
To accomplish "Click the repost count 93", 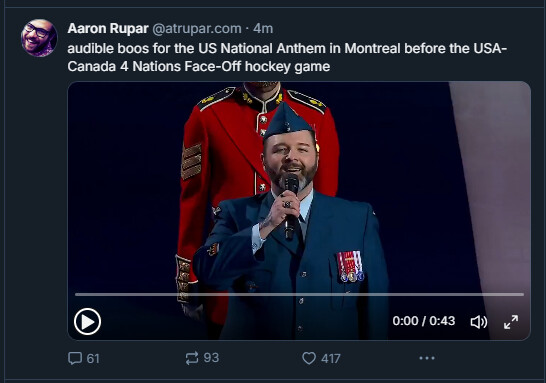I will pos(211,358).
